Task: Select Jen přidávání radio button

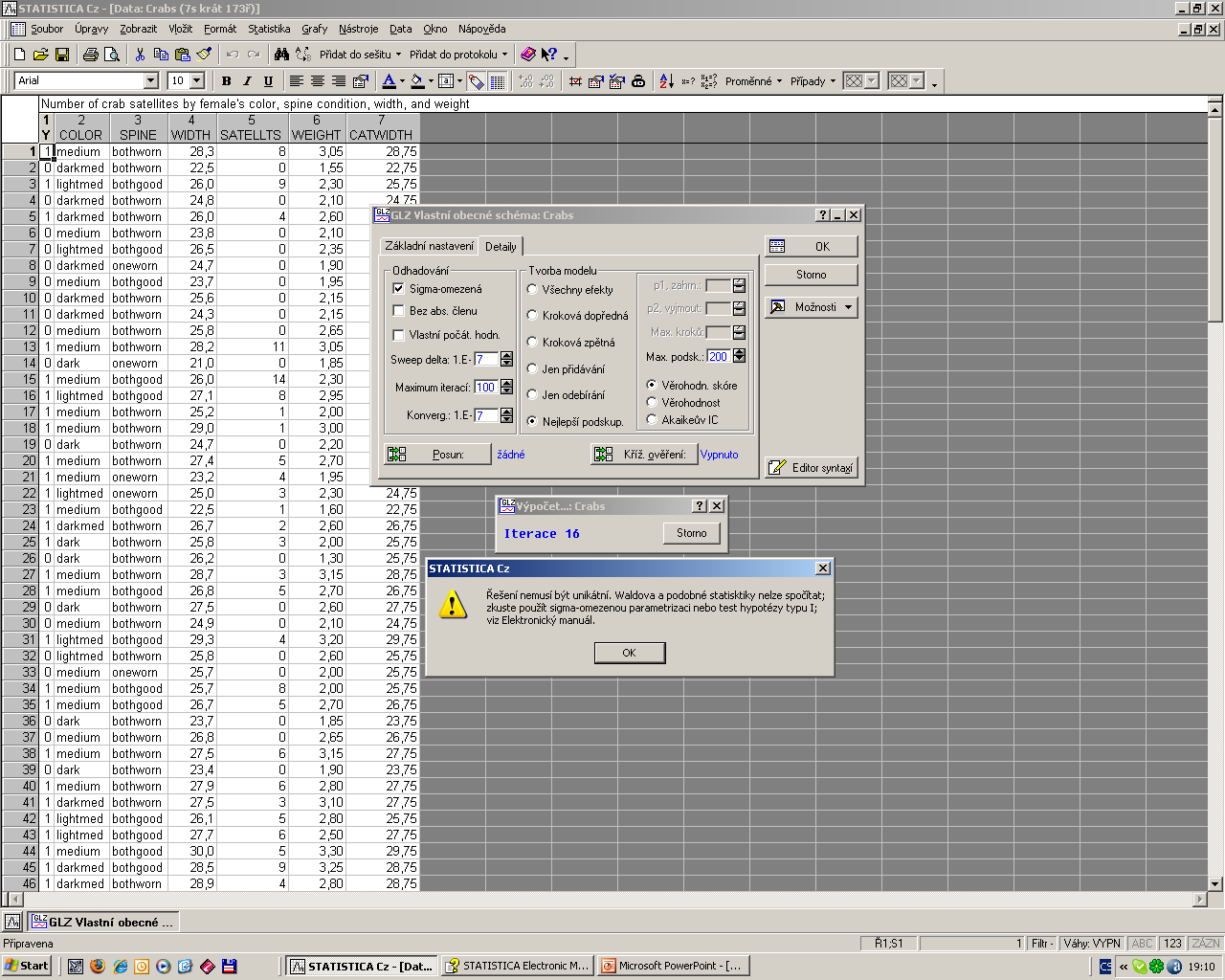Action: [x=532, y=368]
